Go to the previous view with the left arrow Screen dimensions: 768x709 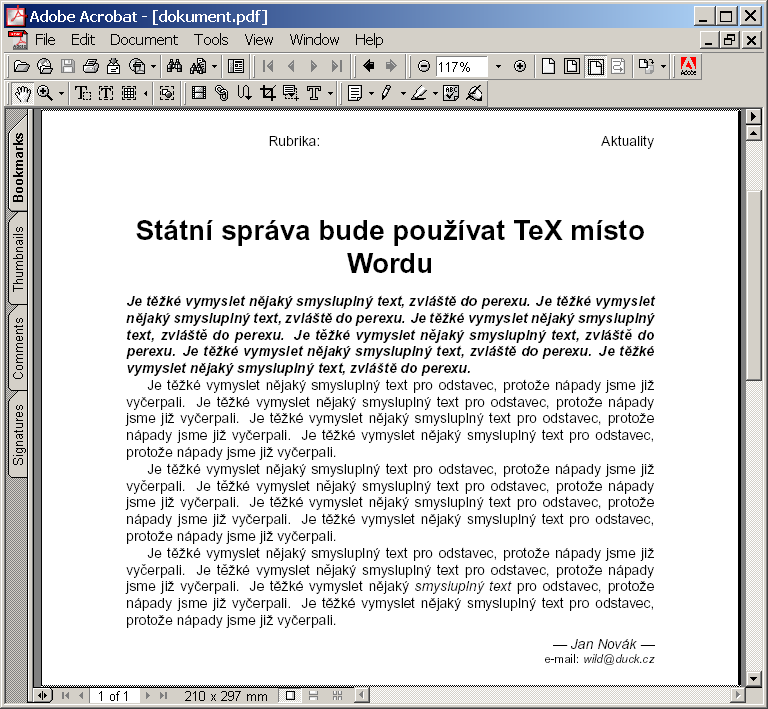(x=369, y=66)
